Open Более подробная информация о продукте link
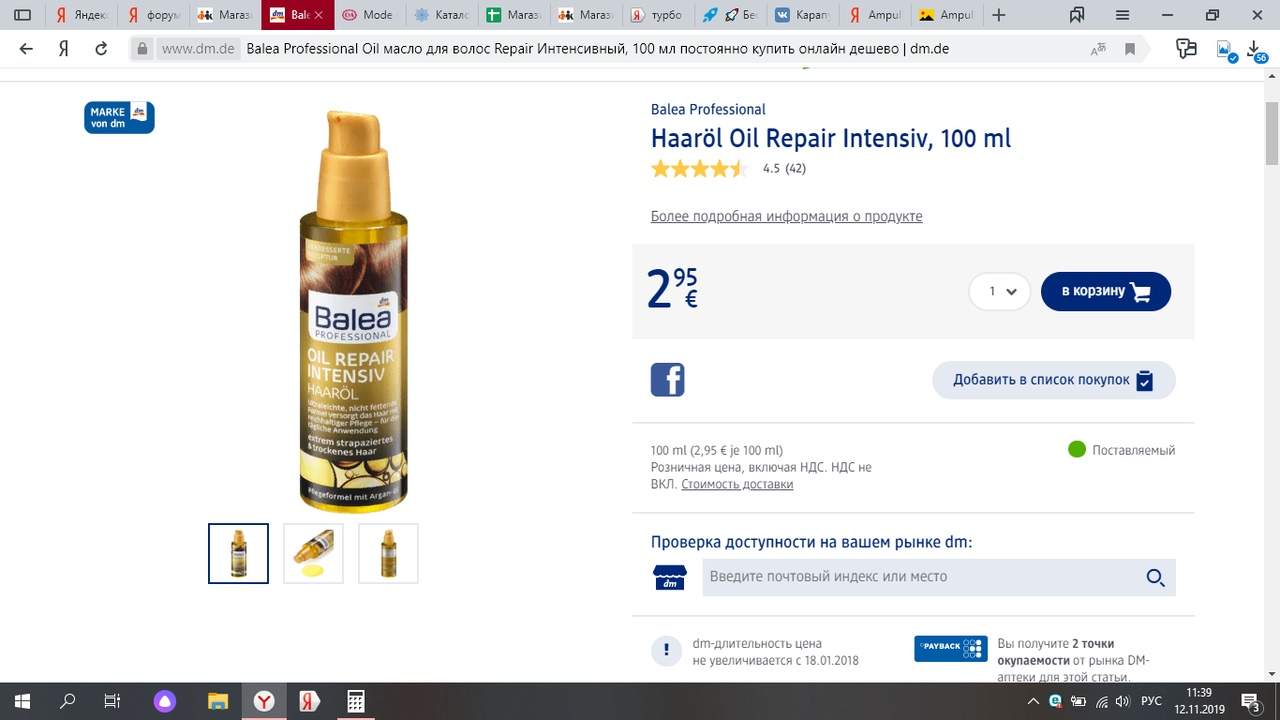1280x720 pixels. [786, 216]
